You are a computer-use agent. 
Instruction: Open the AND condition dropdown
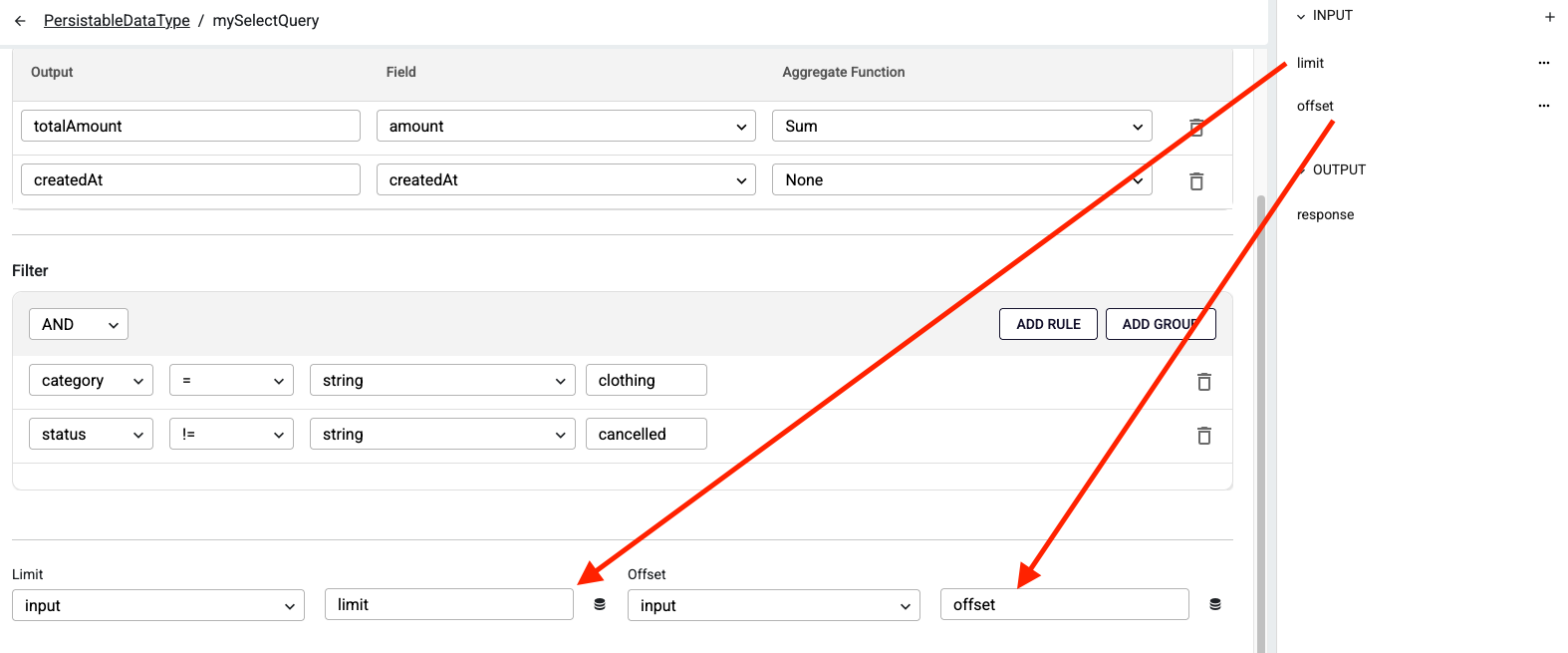pyautogui.click(x=79, y=324)
